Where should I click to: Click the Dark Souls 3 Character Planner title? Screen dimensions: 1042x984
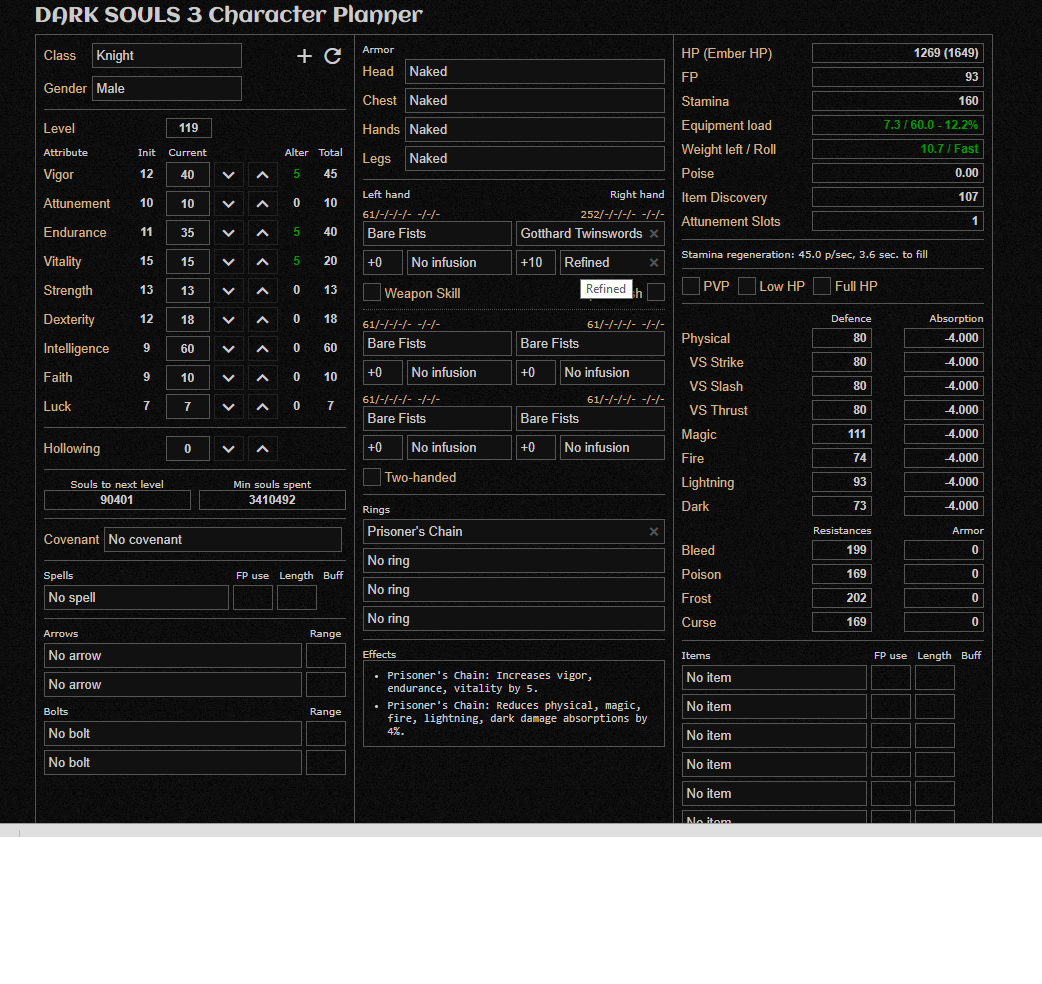point(229,15)
